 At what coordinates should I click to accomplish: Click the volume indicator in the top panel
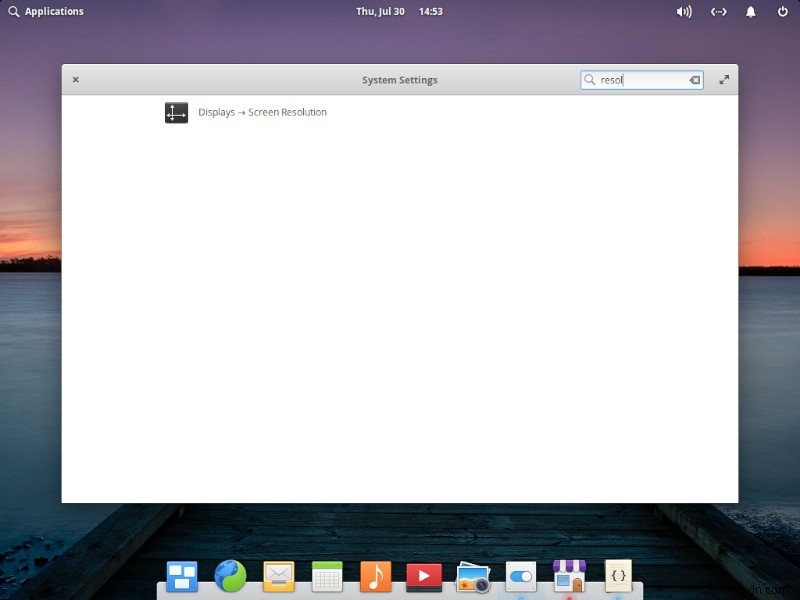click(x=684, y=11)
